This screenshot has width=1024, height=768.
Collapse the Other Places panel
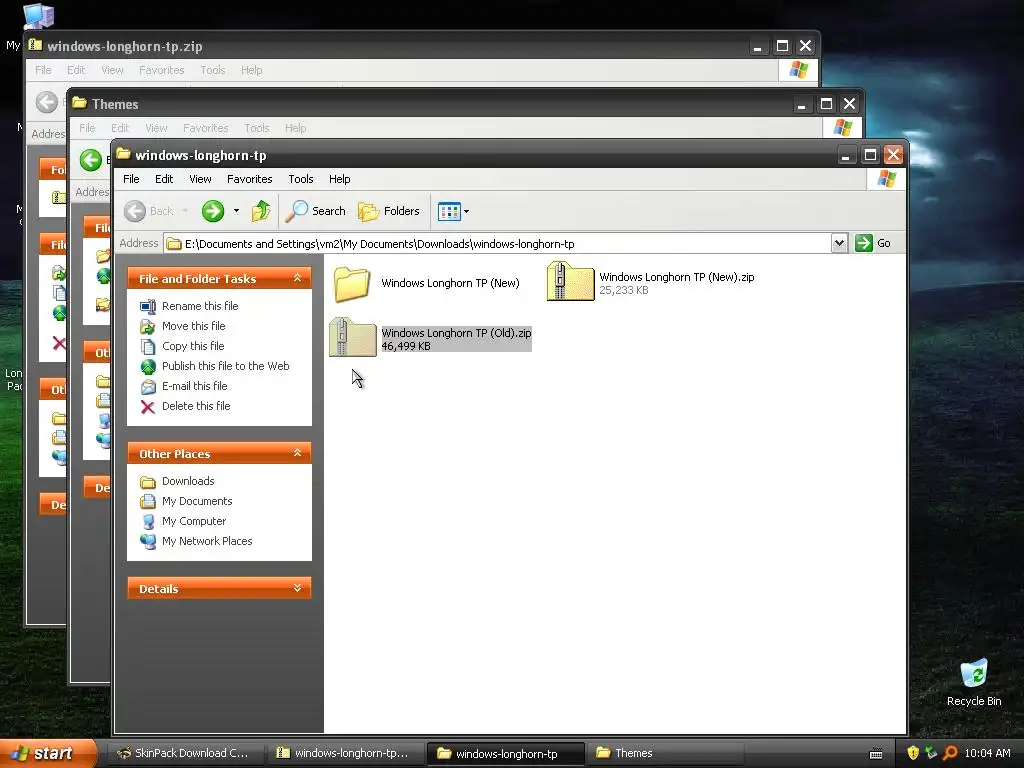[297, 453]
